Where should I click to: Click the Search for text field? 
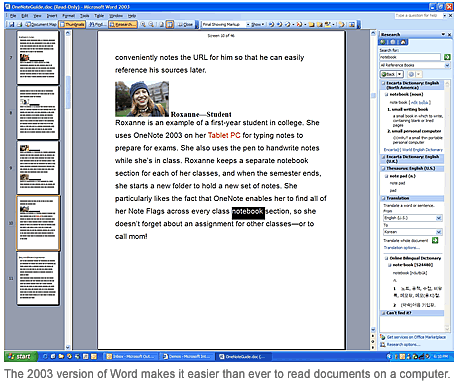point(410,57)
